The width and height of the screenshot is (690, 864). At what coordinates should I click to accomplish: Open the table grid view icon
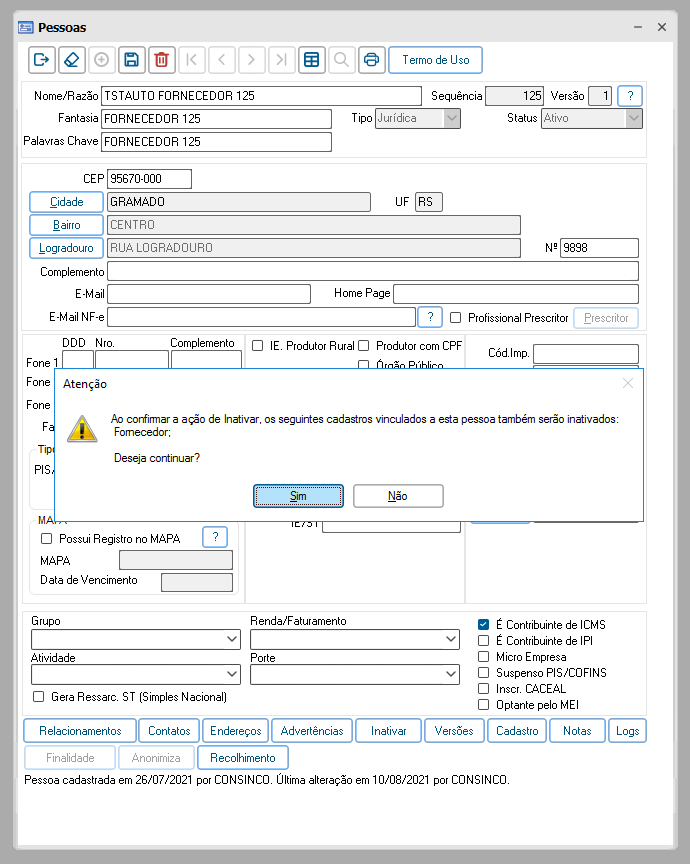[311, 60]
